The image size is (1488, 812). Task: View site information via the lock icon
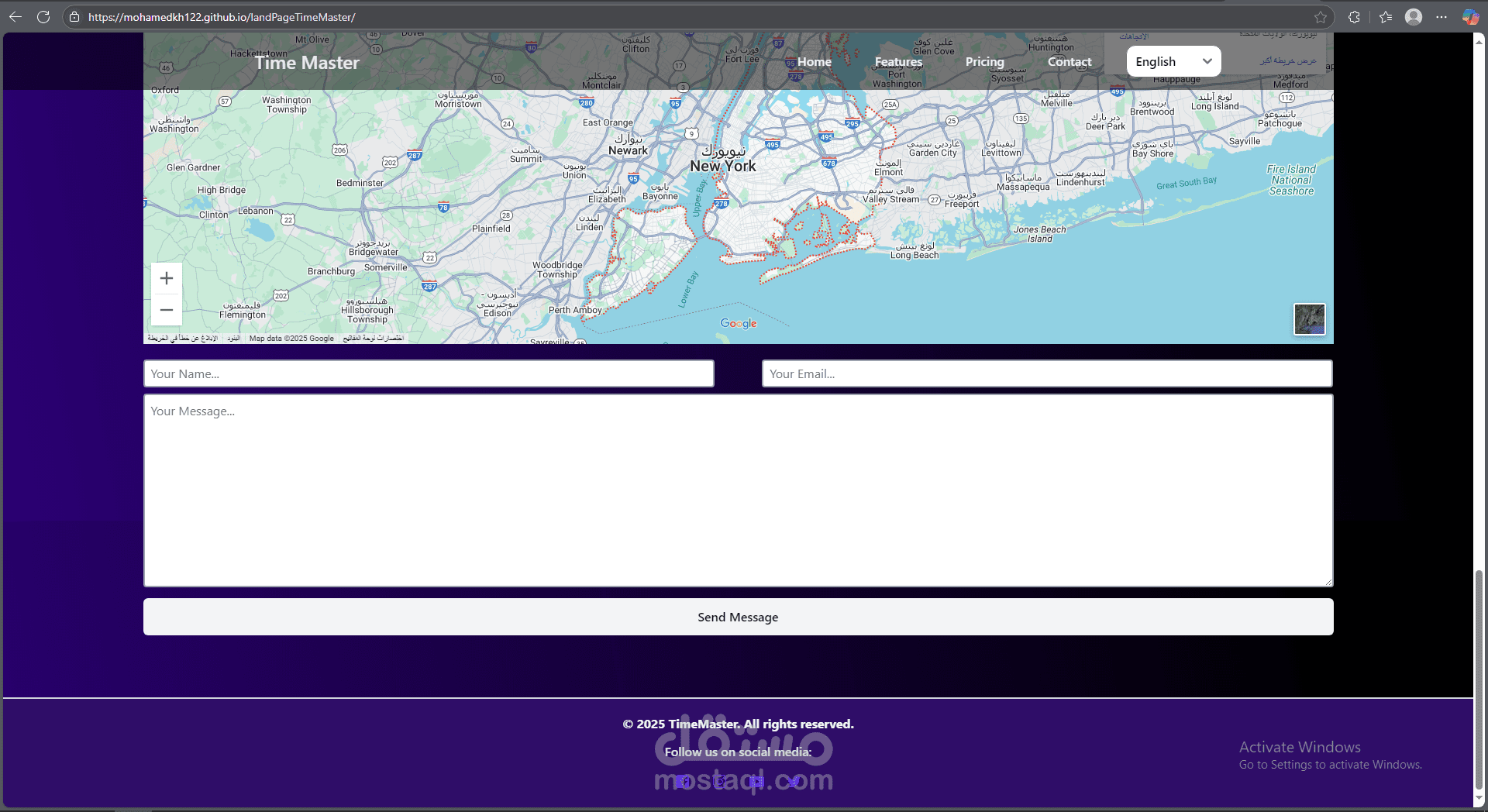(74, 17)
